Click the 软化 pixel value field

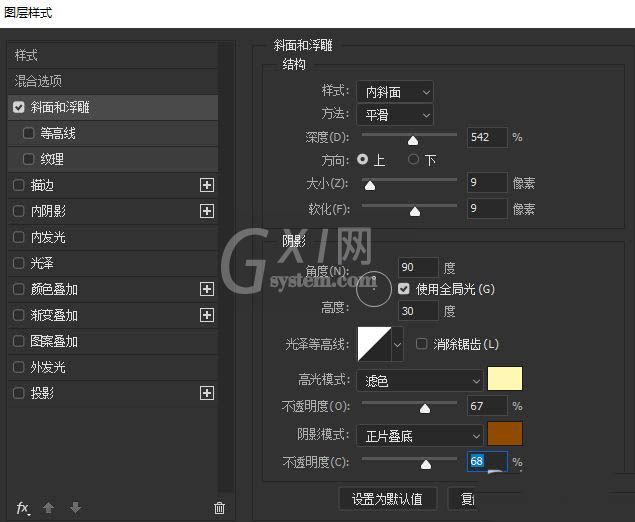(x=487, y=209)
